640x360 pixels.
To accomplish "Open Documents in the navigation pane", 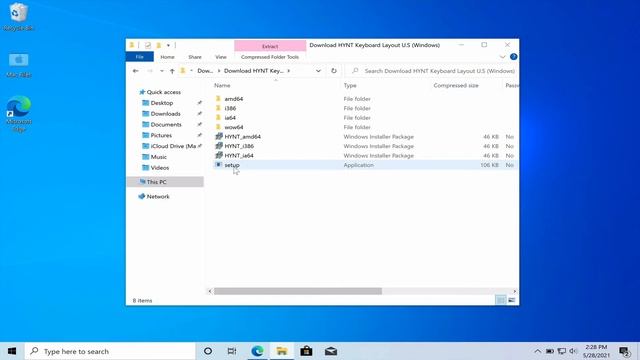I will 166,124.
